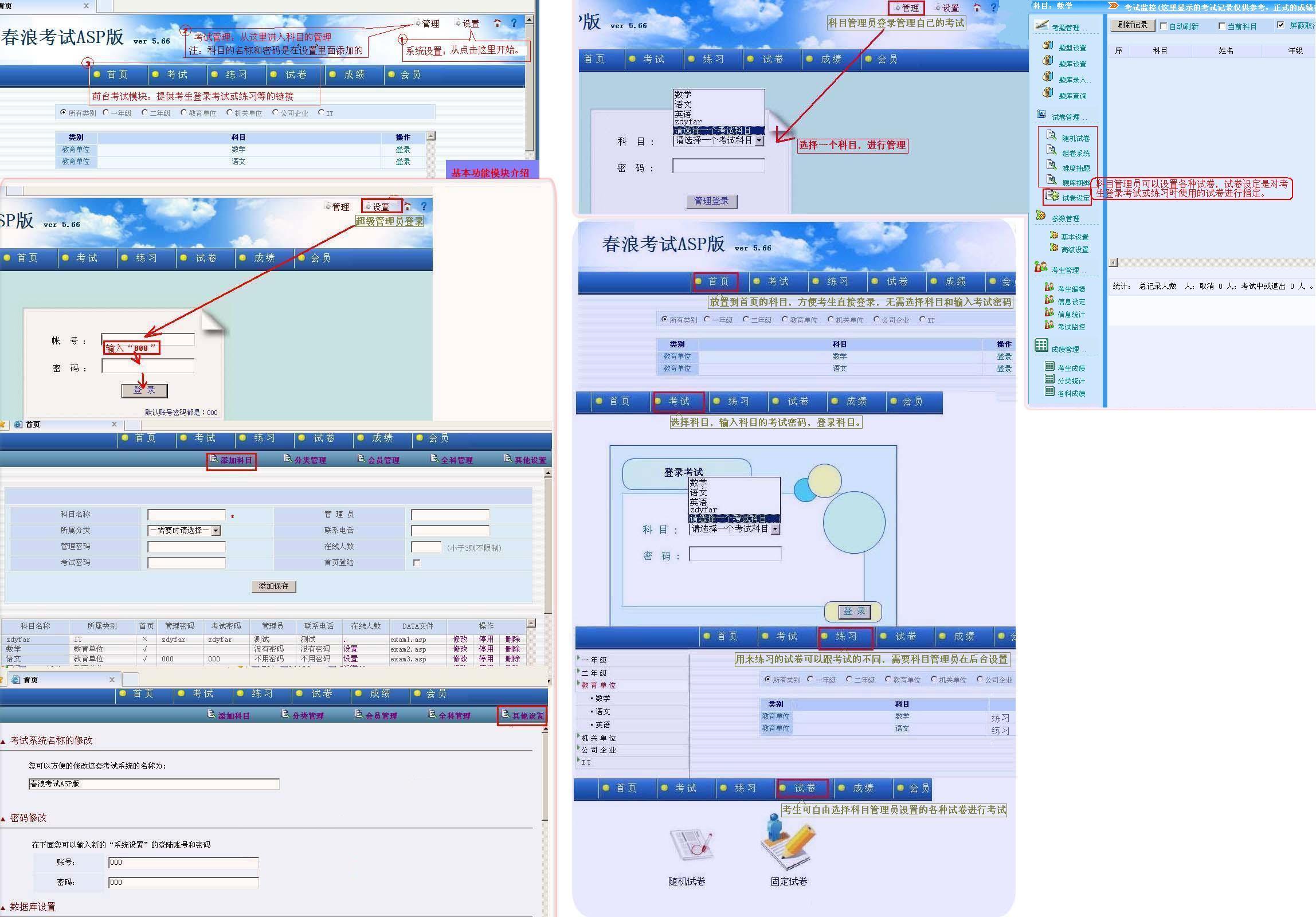Open 全科管理 tab above the 科目名称 form
Viewport: 1316px width, 917px height.
[x=452, y=460]
